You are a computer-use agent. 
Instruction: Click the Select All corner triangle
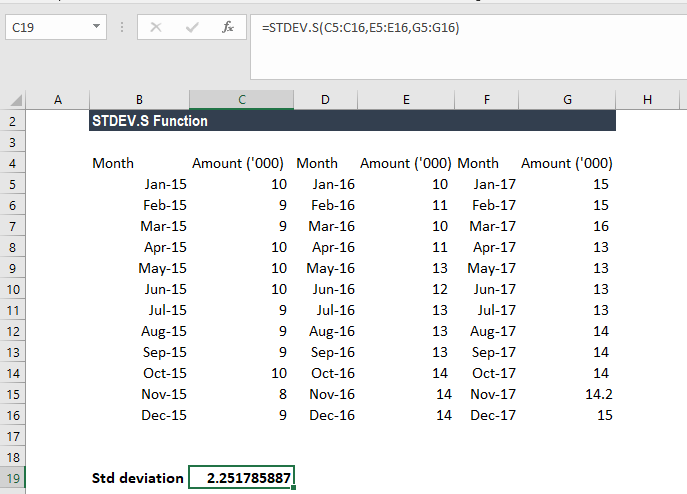pos(16,100)
